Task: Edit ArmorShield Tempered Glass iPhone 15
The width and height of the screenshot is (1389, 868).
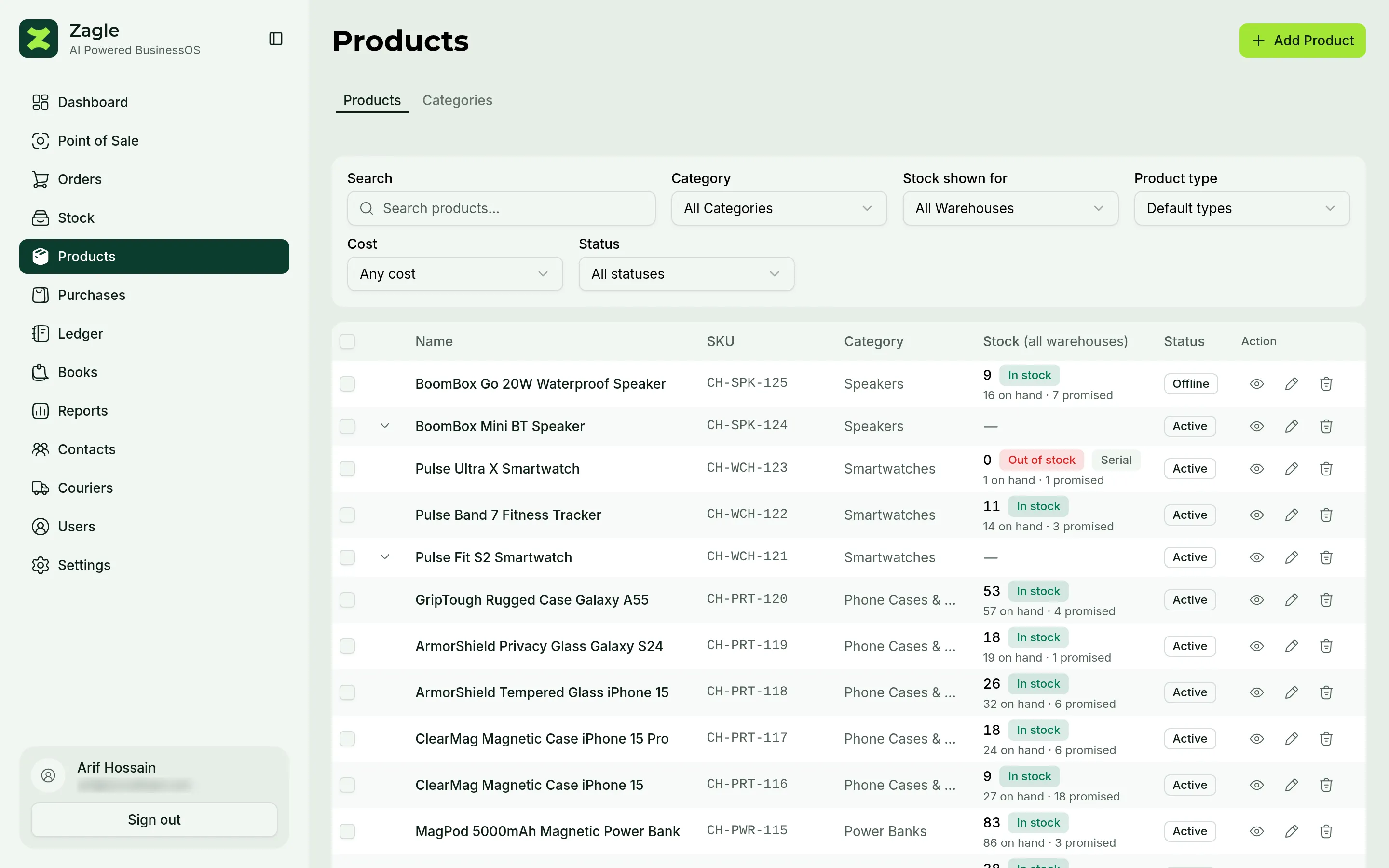Action: (x=1292, y=692)
